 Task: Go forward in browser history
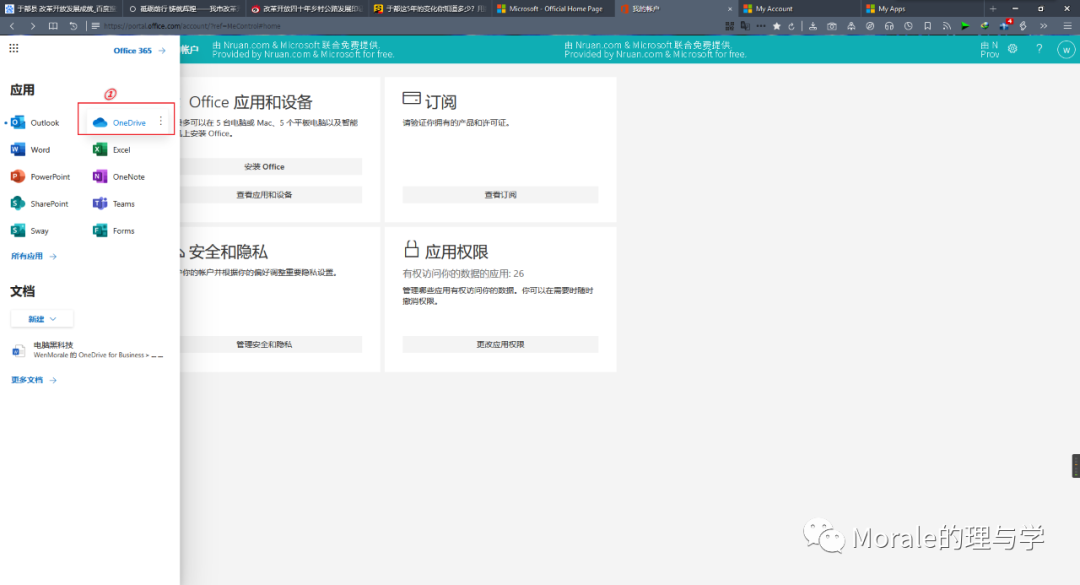(x=32, y=26)
